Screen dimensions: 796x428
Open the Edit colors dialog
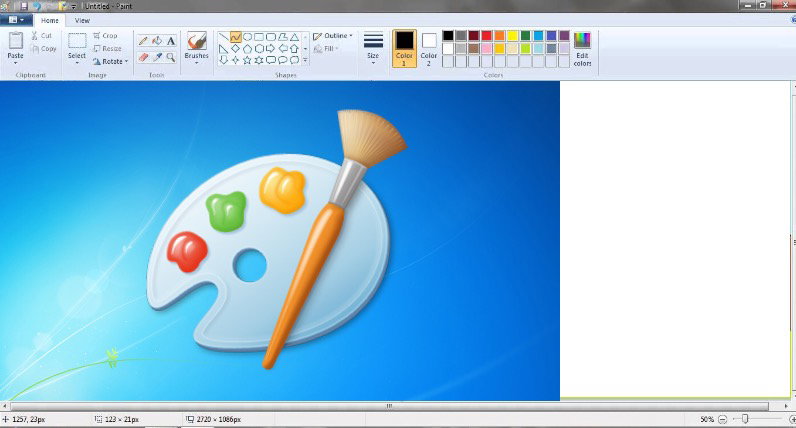[582, 49]
